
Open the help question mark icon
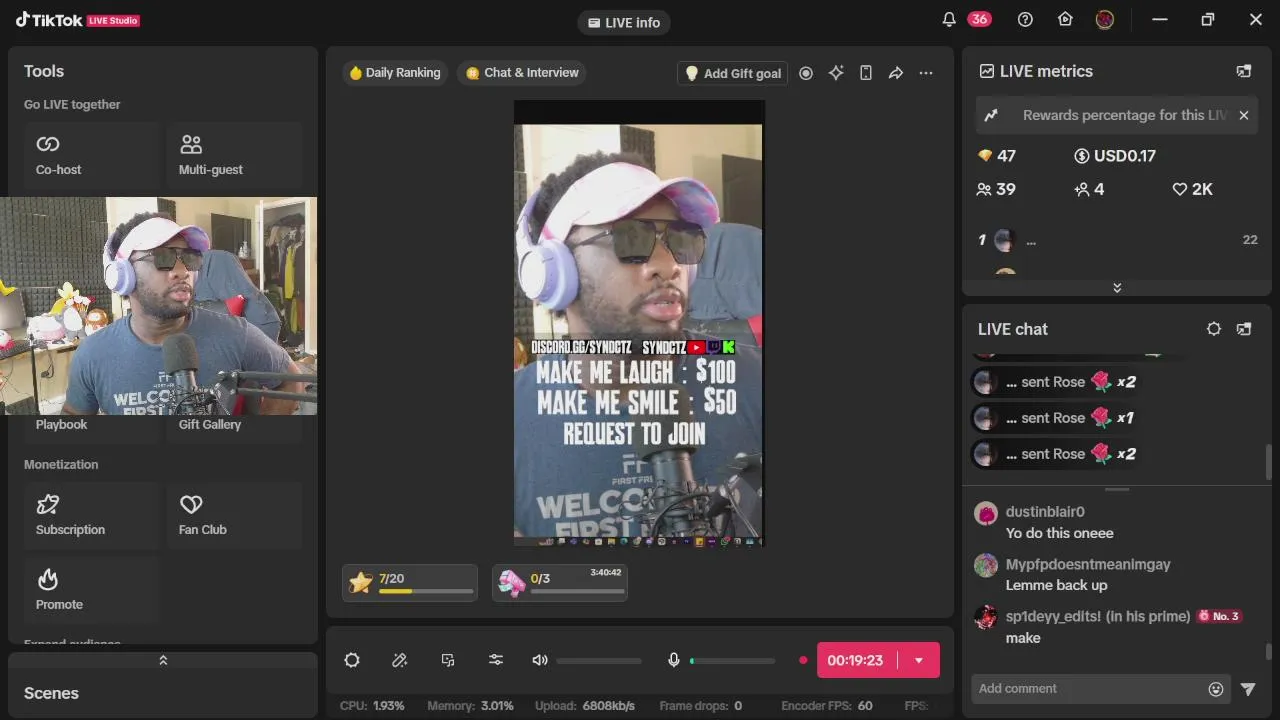(1025, 19)
